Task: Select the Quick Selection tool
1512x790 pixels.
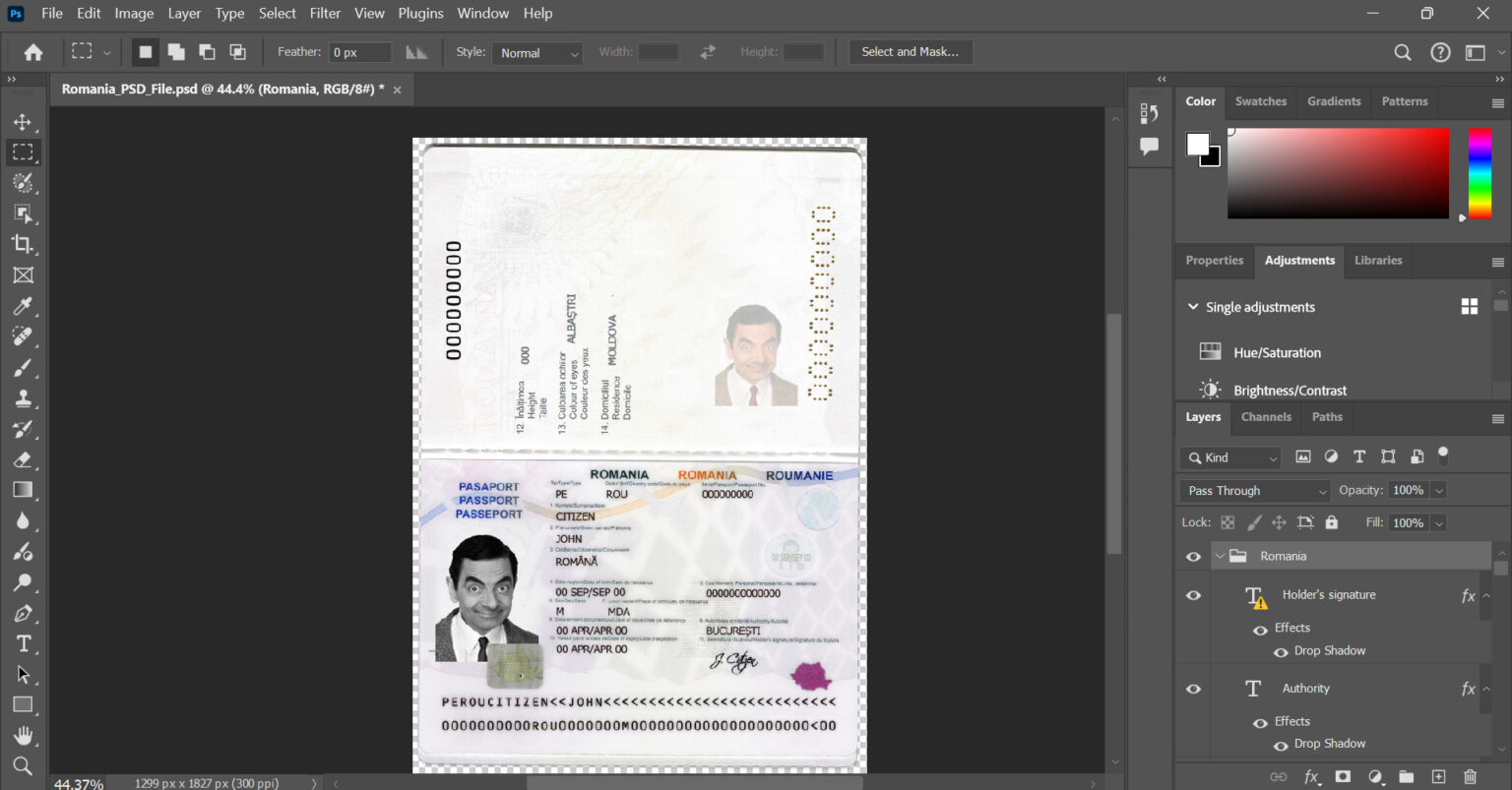Action: pyautogui.click(x=23, y=183)
